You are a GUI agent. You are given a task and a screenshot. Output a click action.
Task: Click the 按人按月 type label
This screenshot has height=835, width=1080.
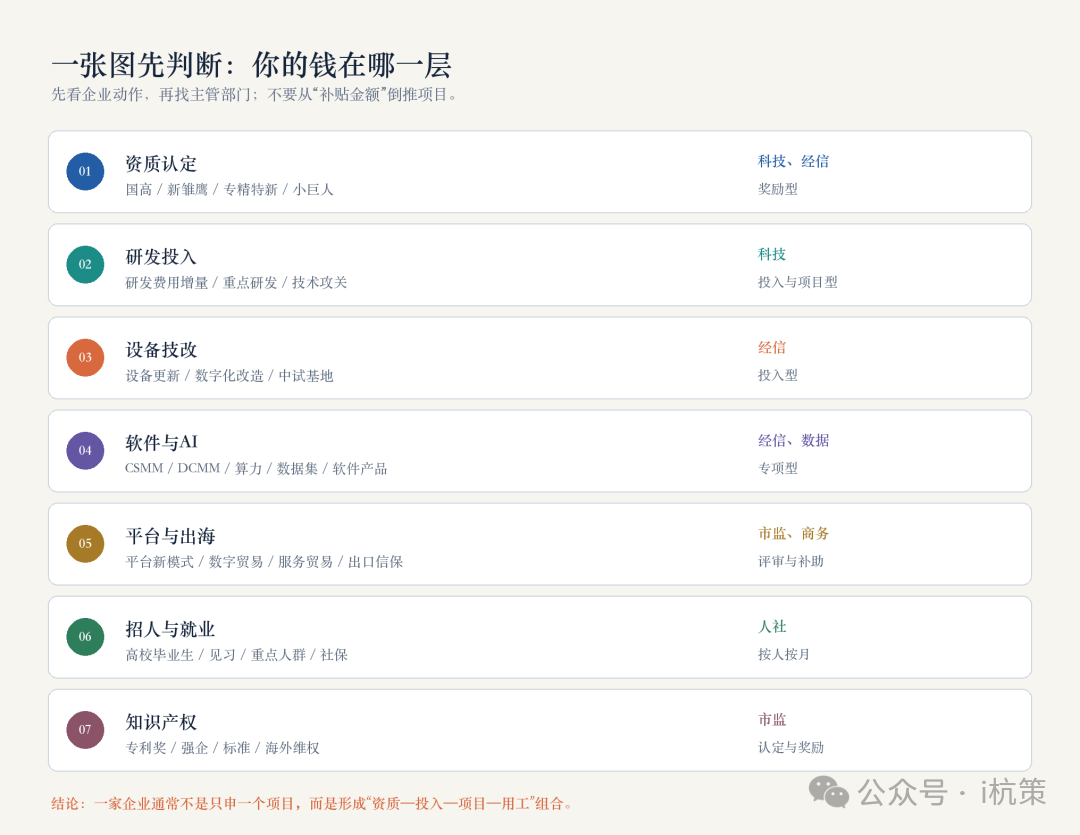point(784,654)
